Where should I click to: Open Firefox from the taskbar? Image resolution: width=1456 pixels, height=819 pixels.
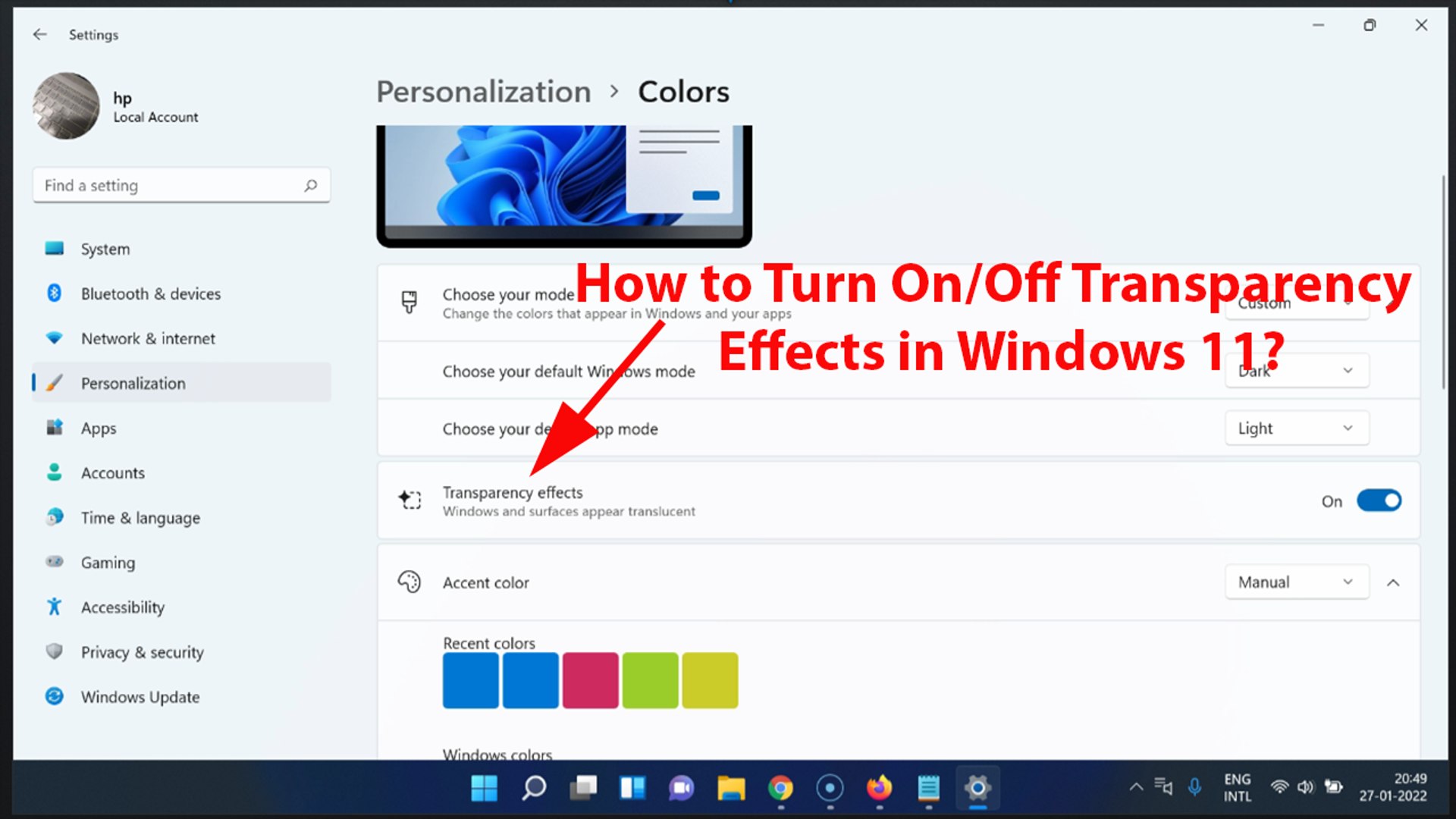[879, 789]
